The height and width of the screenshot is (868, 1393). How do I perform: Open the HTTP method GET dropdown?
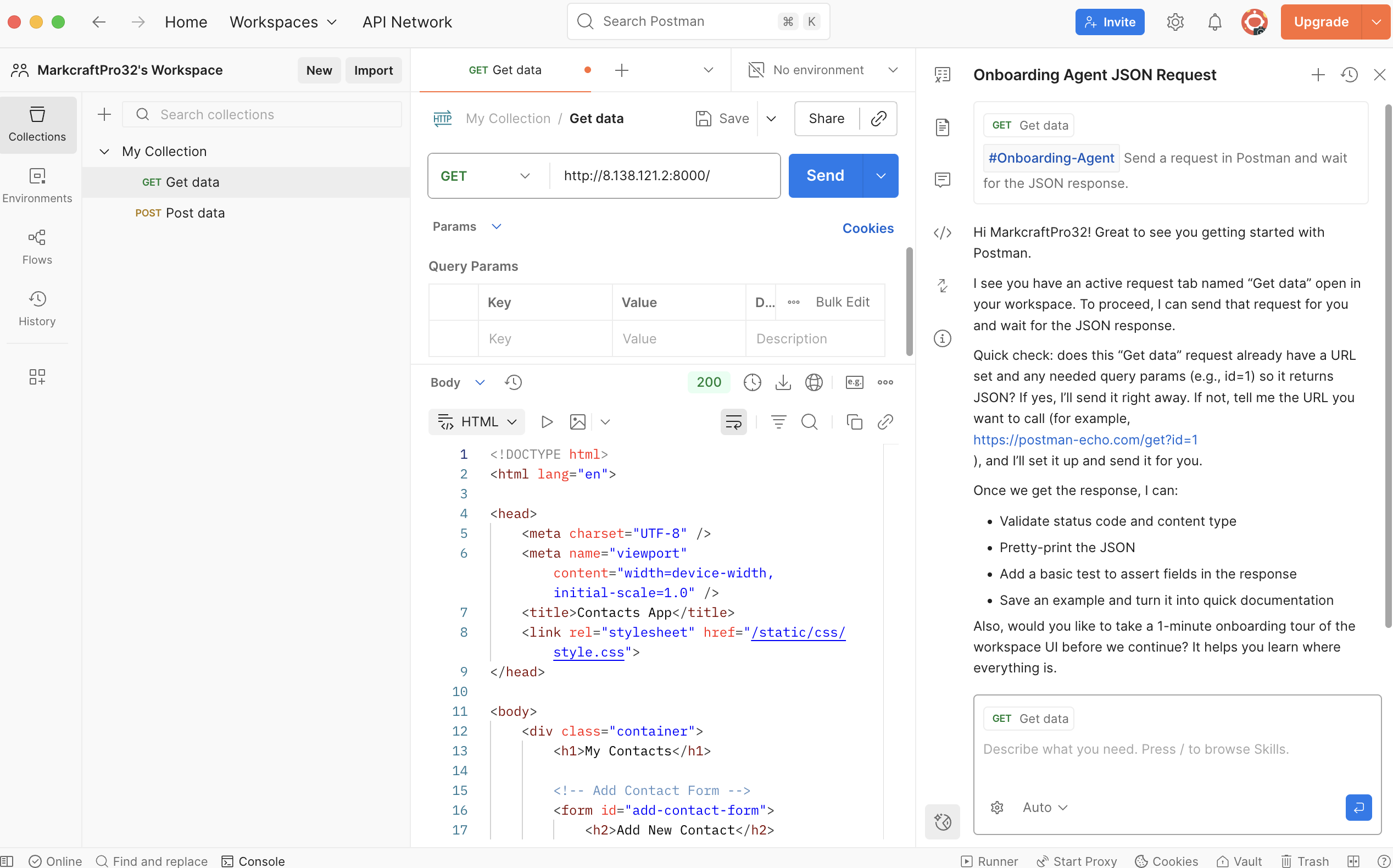click(x=485, y=176)
